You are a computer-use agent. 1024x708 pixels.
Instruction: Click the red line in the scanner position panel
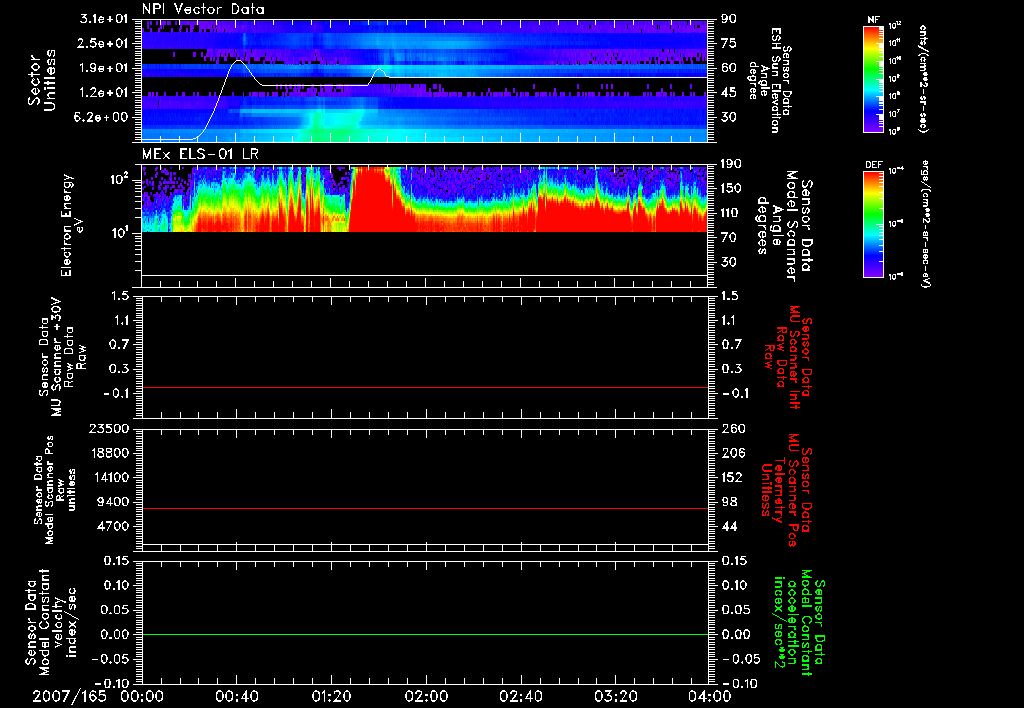point(425,508)
